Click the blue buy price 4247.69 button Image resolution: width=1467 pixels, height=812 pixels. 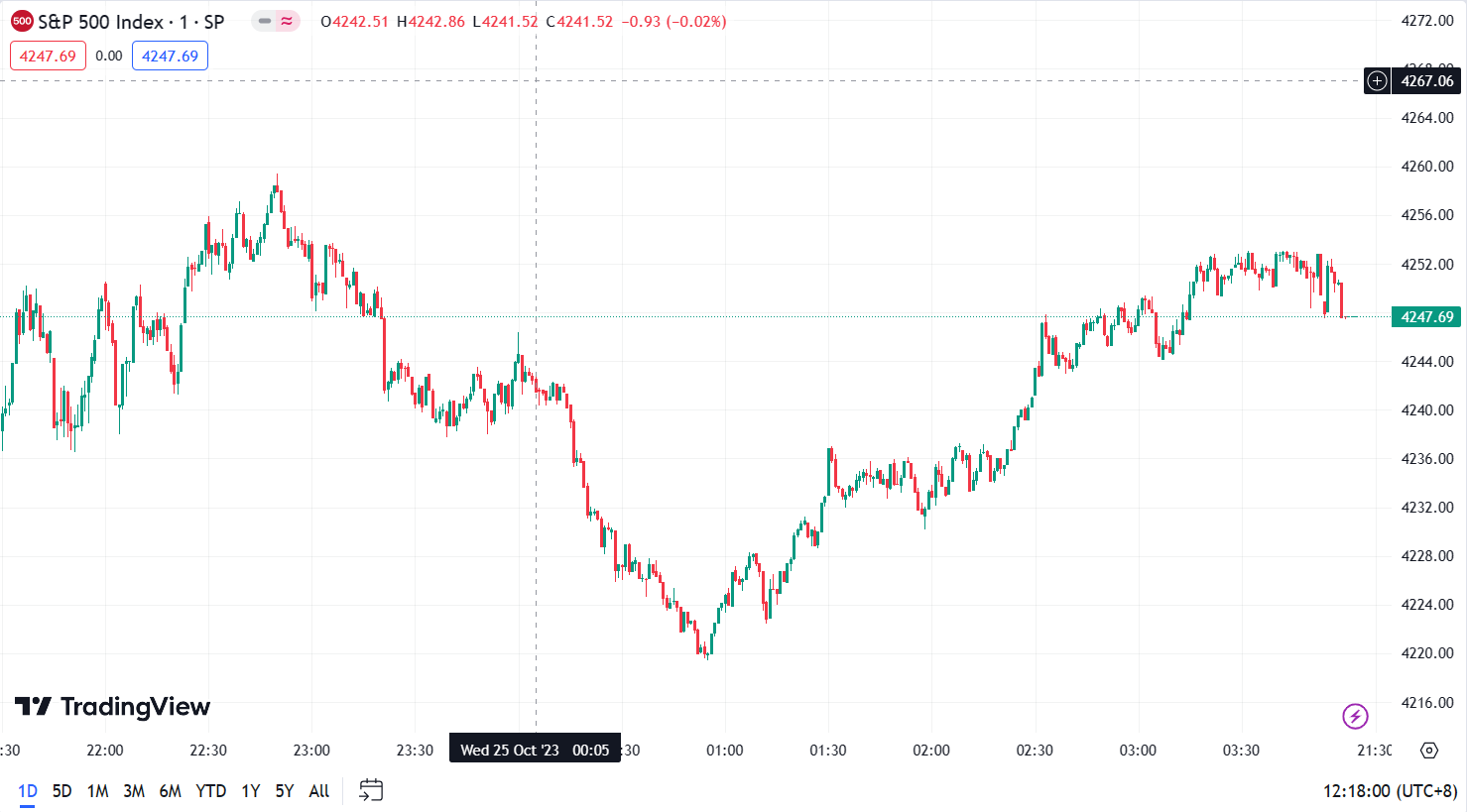click(170, 57)
